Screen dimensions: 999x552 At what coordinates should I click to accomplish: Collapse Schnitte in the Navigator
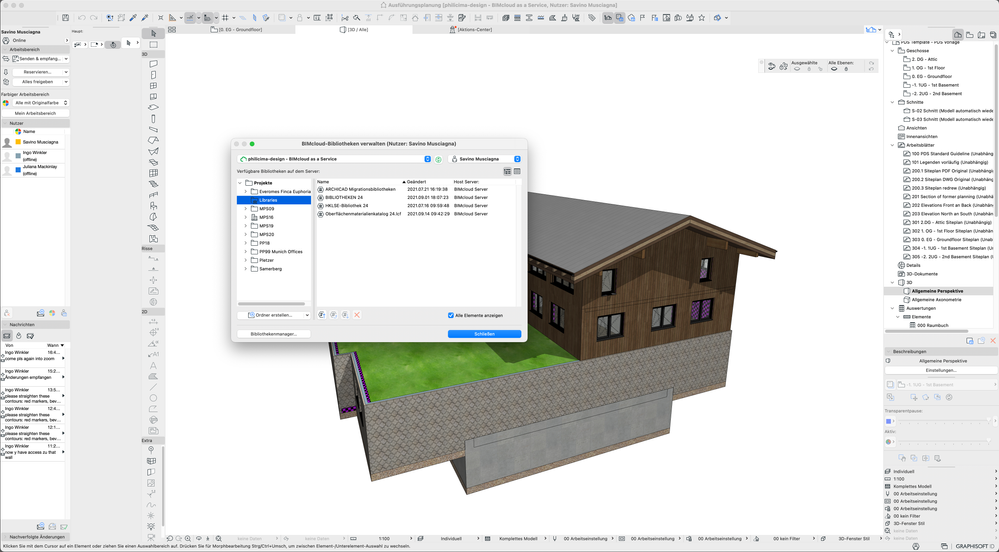tap(893, 102)
